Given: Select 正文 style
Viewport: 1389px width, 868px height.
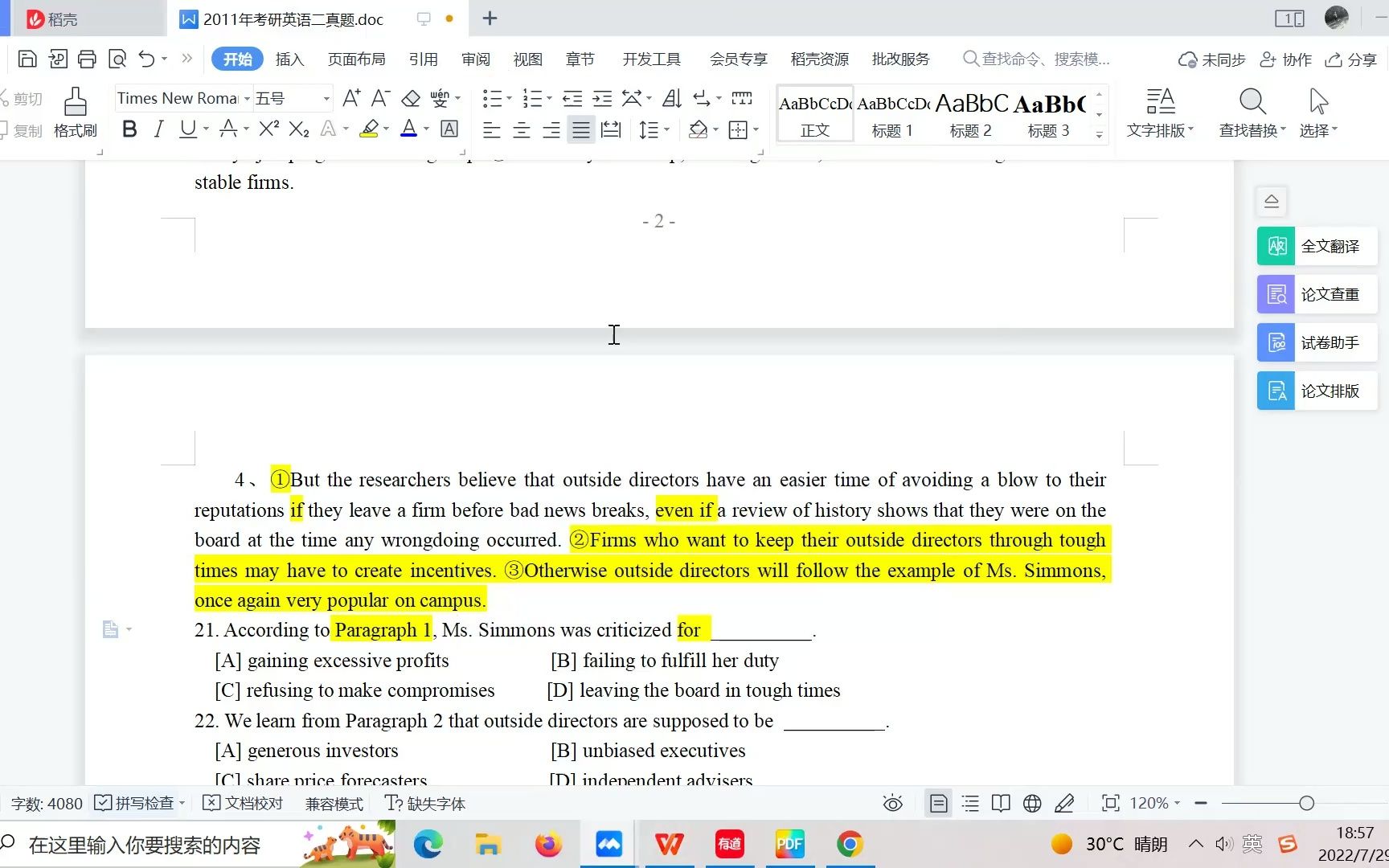Looking at the screenshot, I should click(x=815, y=114).
